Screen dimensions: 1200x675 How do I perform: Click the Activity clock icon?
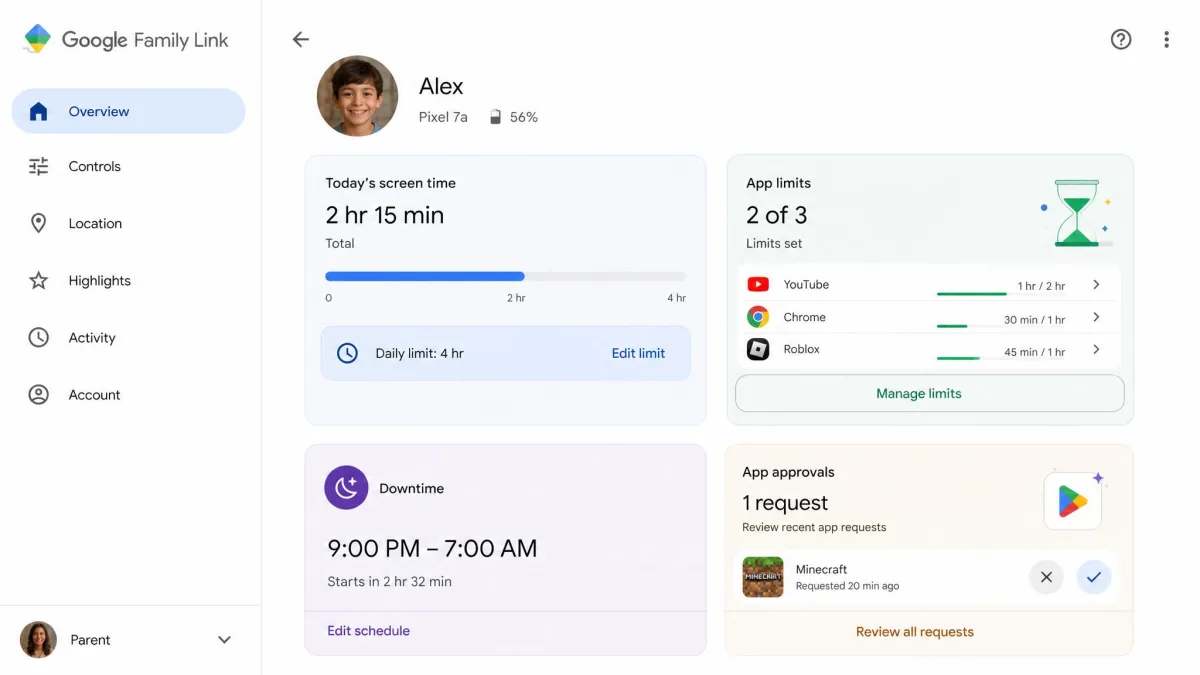coord(38,337)
